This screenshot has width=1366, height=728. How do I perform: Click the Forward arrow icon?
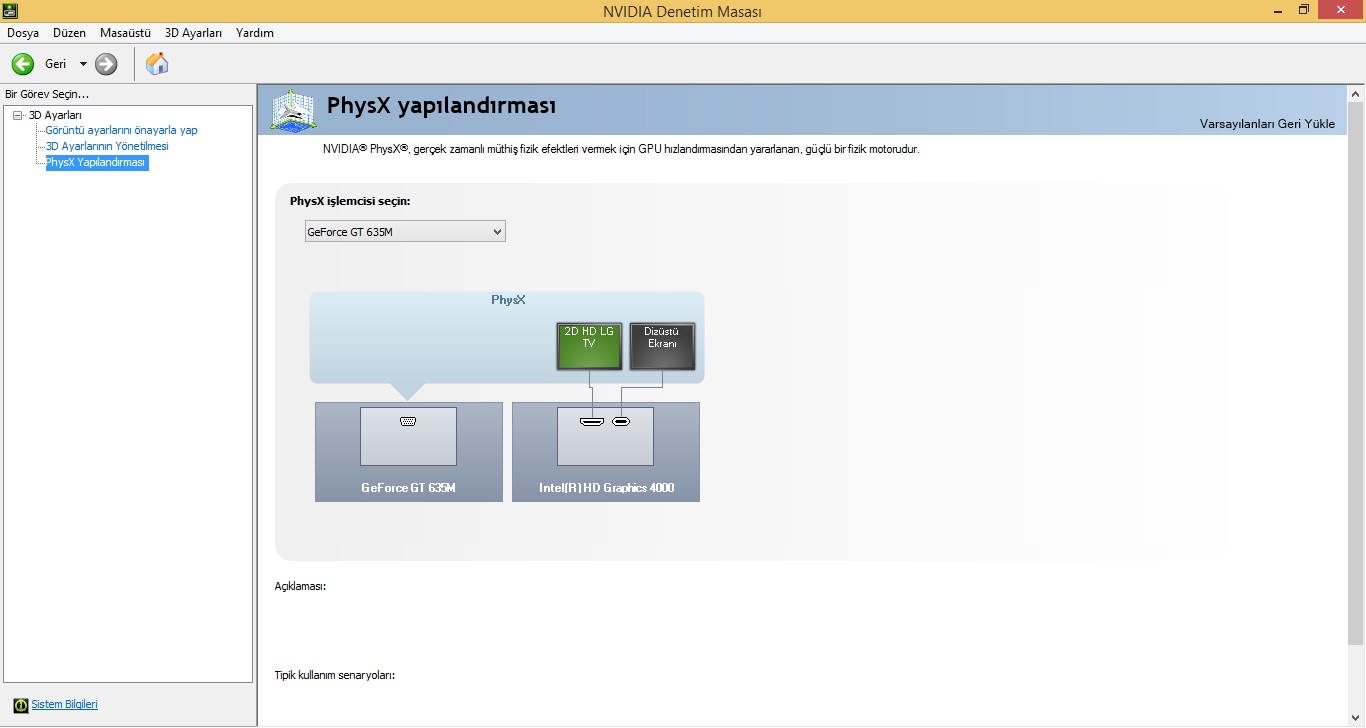[x=106, y=64]
